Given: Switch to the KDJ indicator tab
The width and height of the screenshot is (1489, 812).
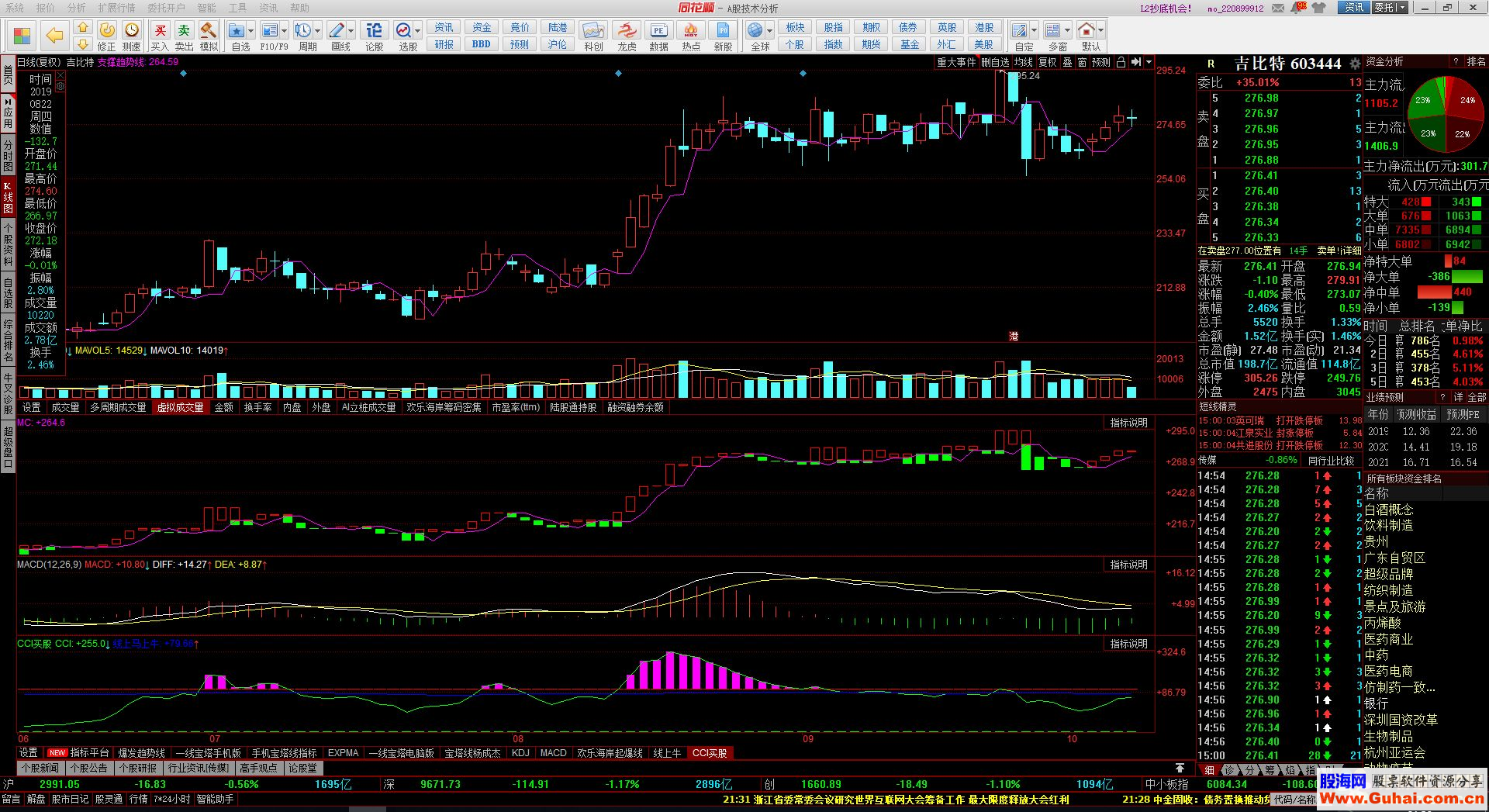Looking at the screenshot, I should [520, 753].
